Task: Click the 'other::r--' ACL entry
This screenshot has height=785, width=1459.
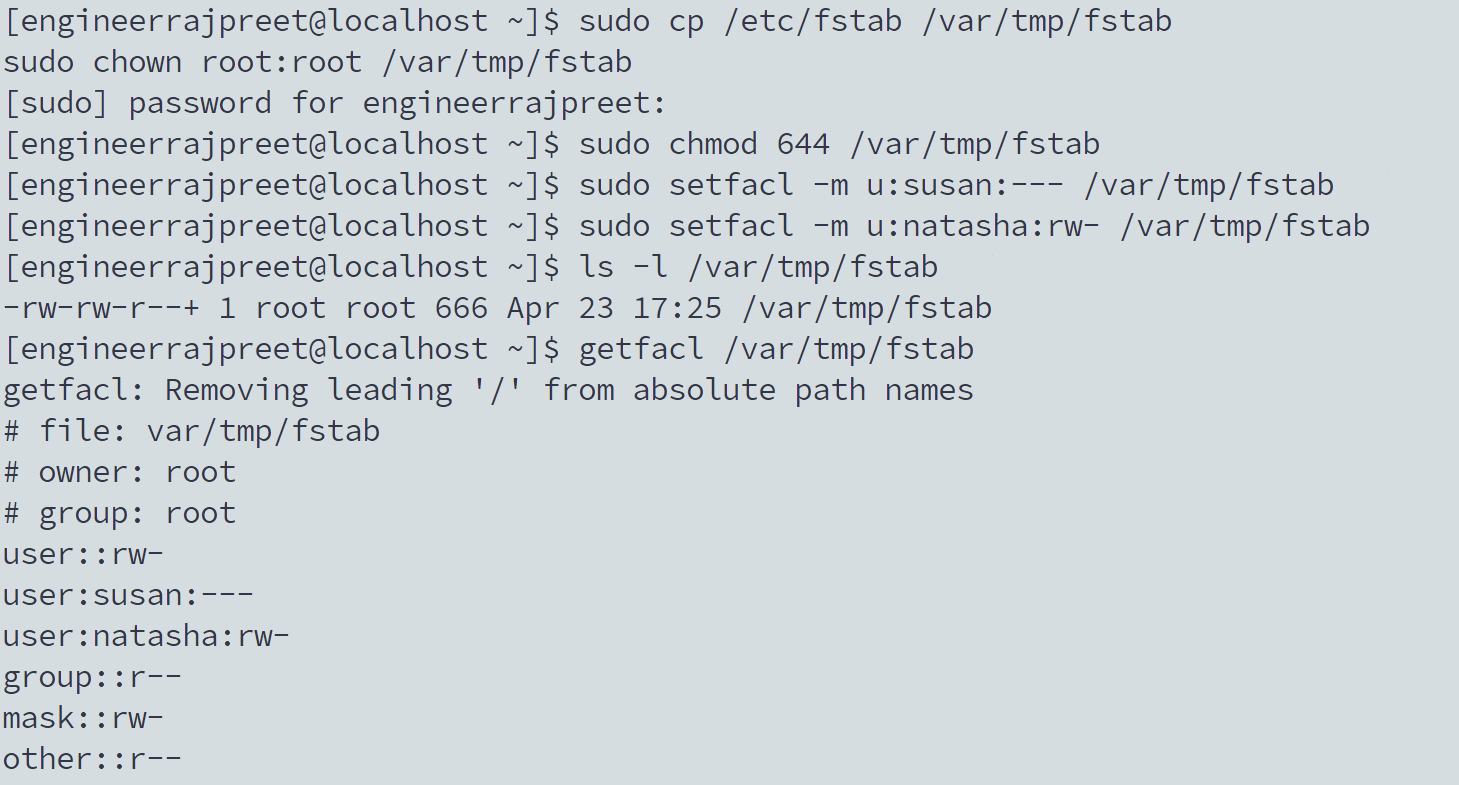Action: (93, 759)
